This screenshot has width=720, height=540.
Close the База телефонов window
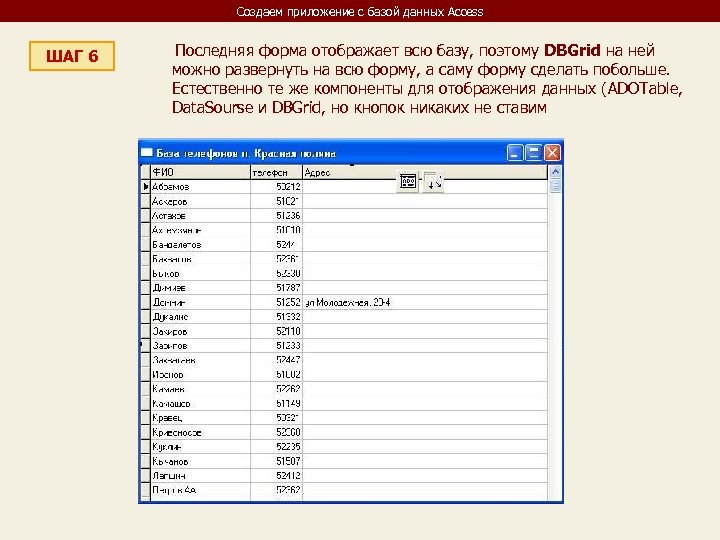click(552, 152)
